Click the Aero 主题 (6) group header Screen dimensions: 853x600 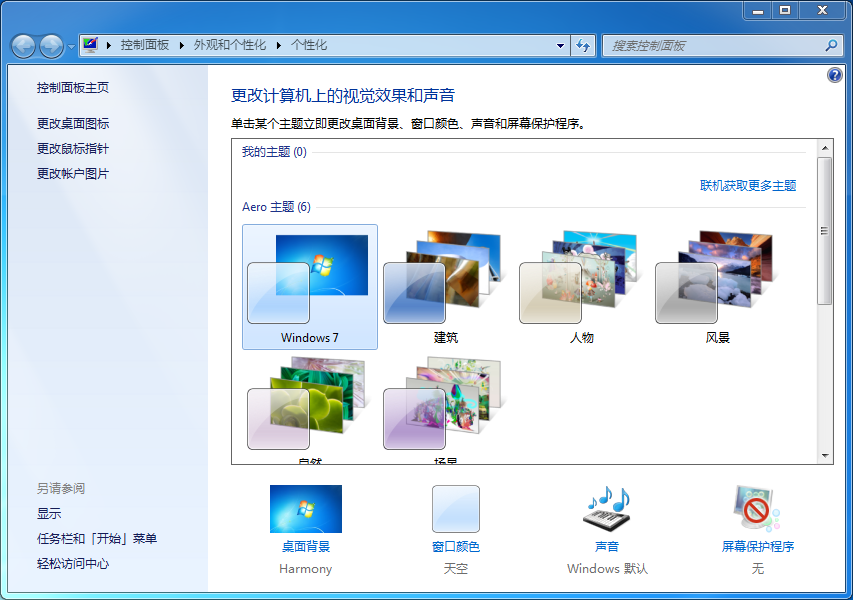[276, 207]
